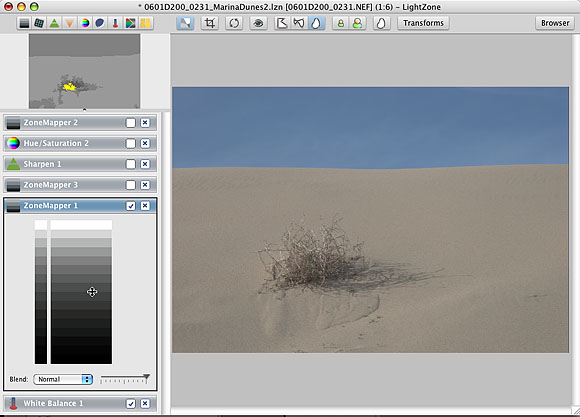Screen dimensions: 580x417
Task: Add Gaussian Blur tool (orange triangle icon)
Action: (70, 23)
